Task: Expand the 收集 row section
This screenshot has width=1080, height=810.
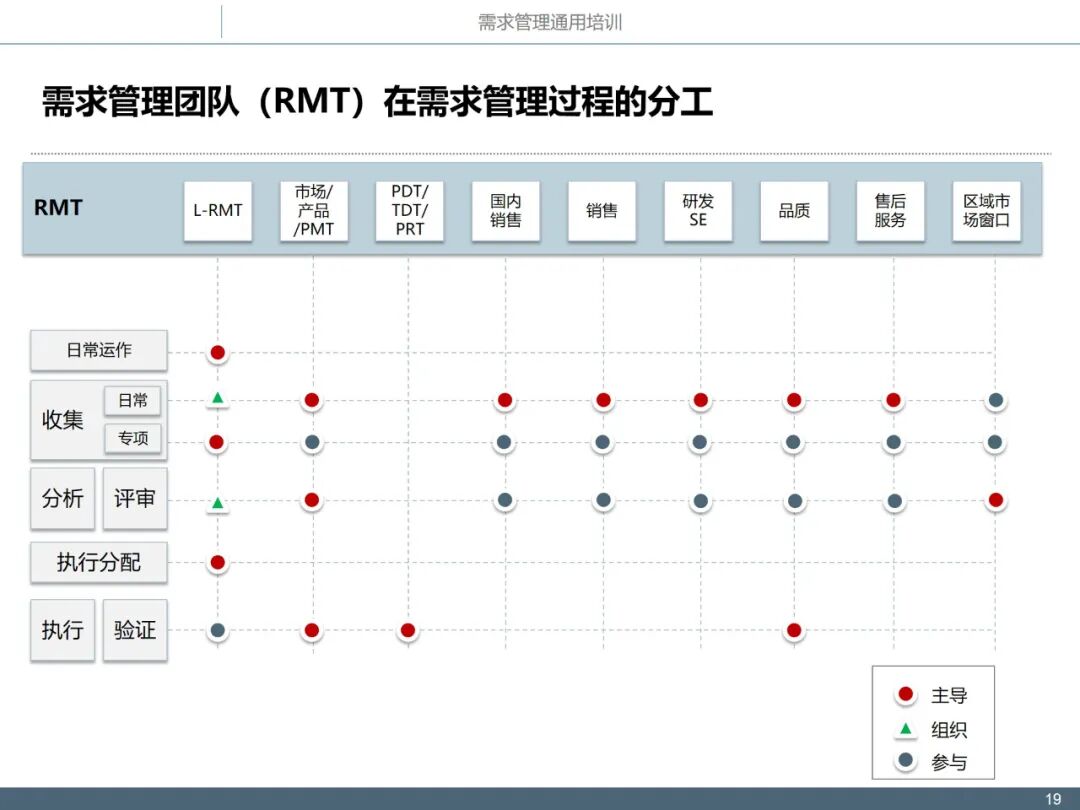Action: 63,420
